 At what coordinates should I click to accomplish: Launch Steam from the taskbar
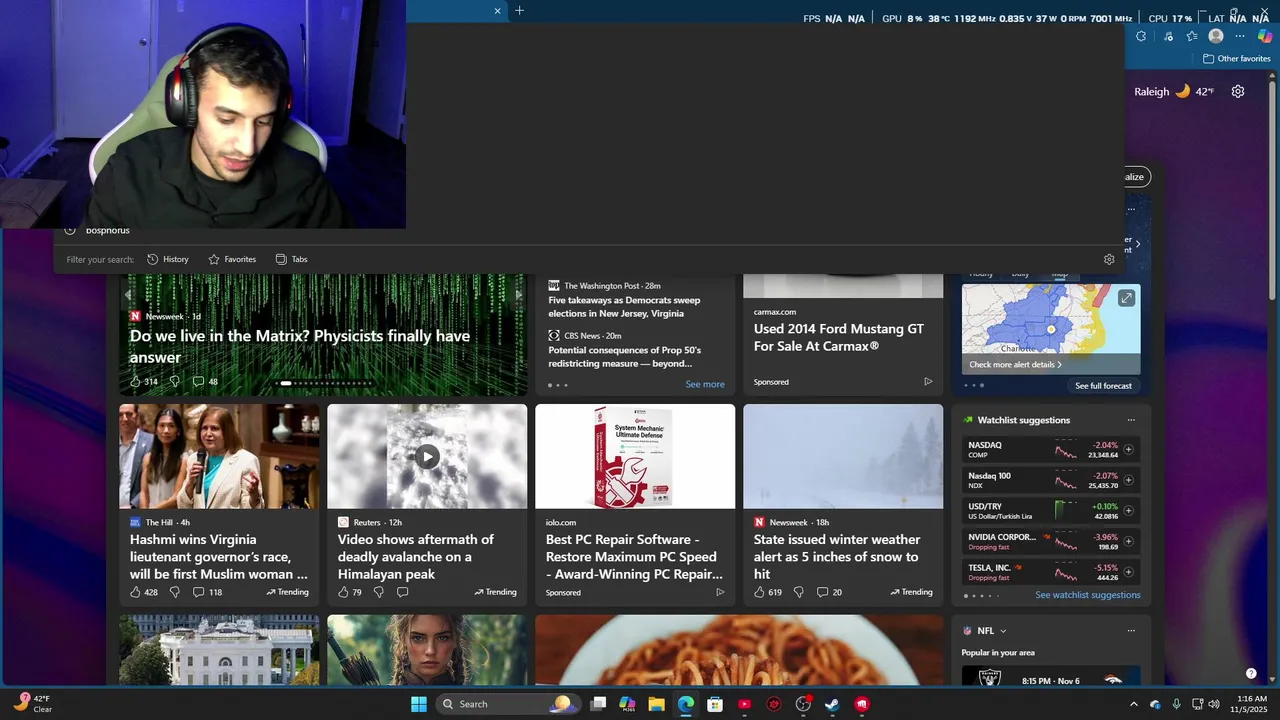click(x=832, y=704)
